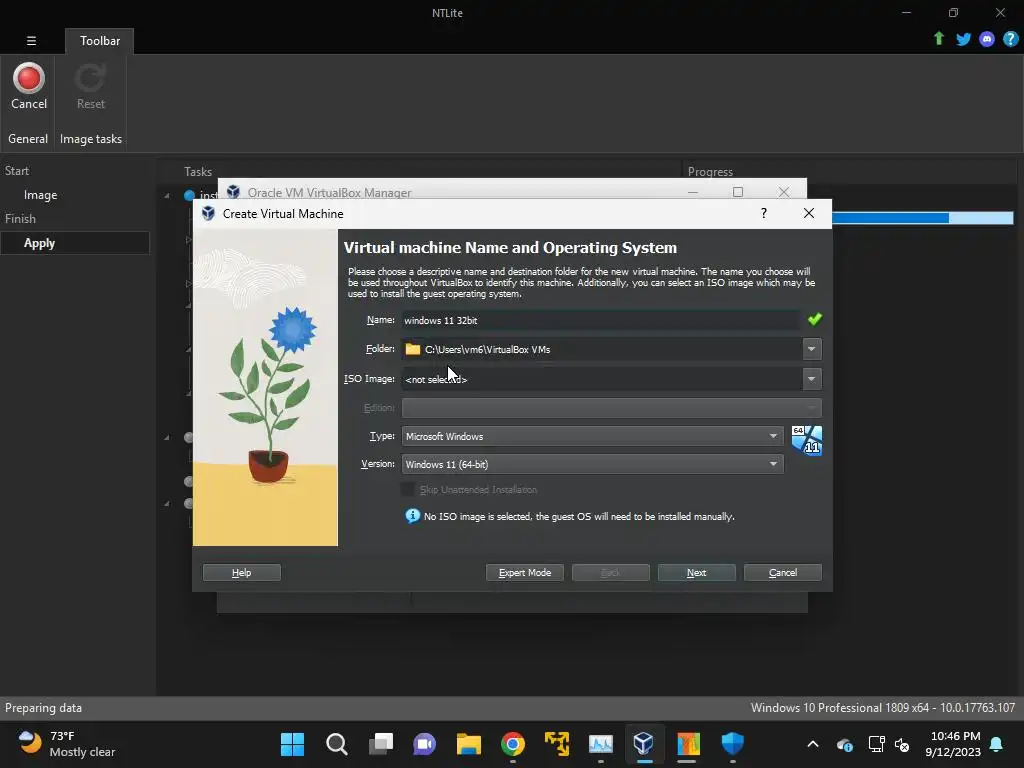
Task: Open the Discord link icon in NTLite
Action: point(987,39)
